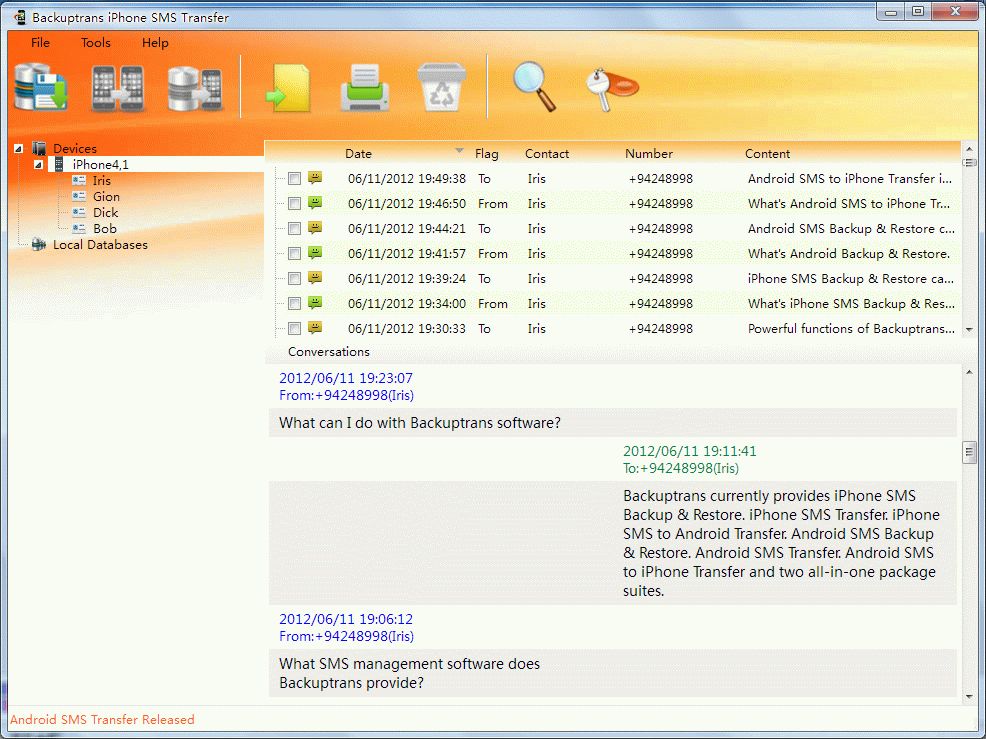Click the Devices tree folder icon

[x=39, y=148]
